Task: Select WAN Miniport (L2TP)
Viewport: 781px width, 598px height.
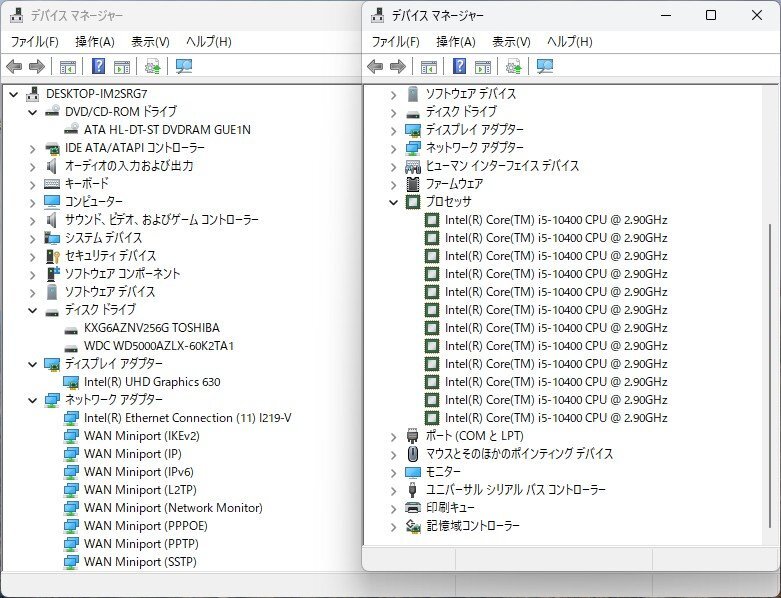Action: pyautogui.click(x=140, y=489)
